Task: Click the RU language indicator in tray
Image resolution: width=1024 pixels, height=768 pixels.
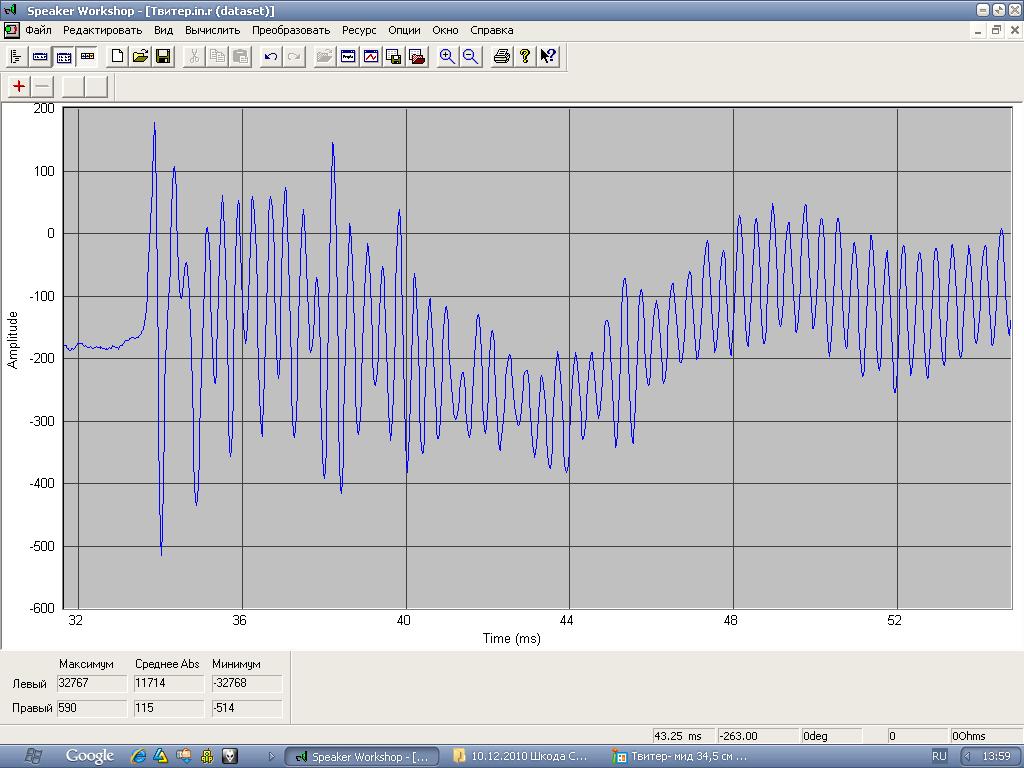Action: pyautogui.click(x=940, y=756)
